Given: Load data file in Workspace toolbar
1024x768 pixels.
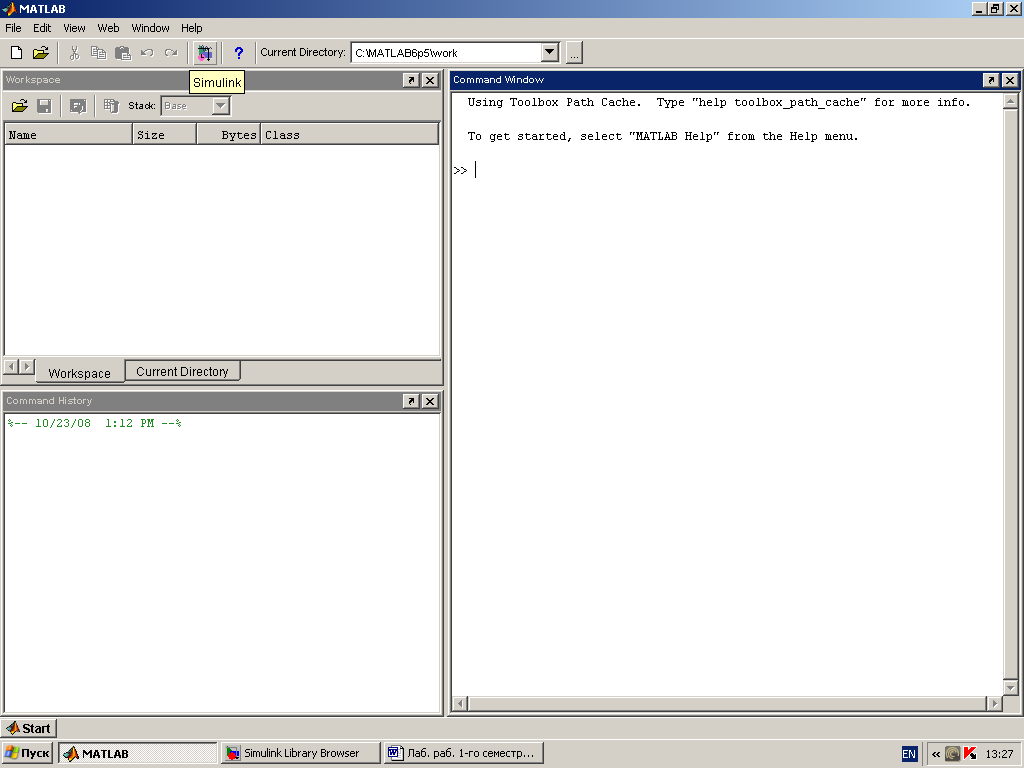Looking at the screenshot, I should [20, 106].
